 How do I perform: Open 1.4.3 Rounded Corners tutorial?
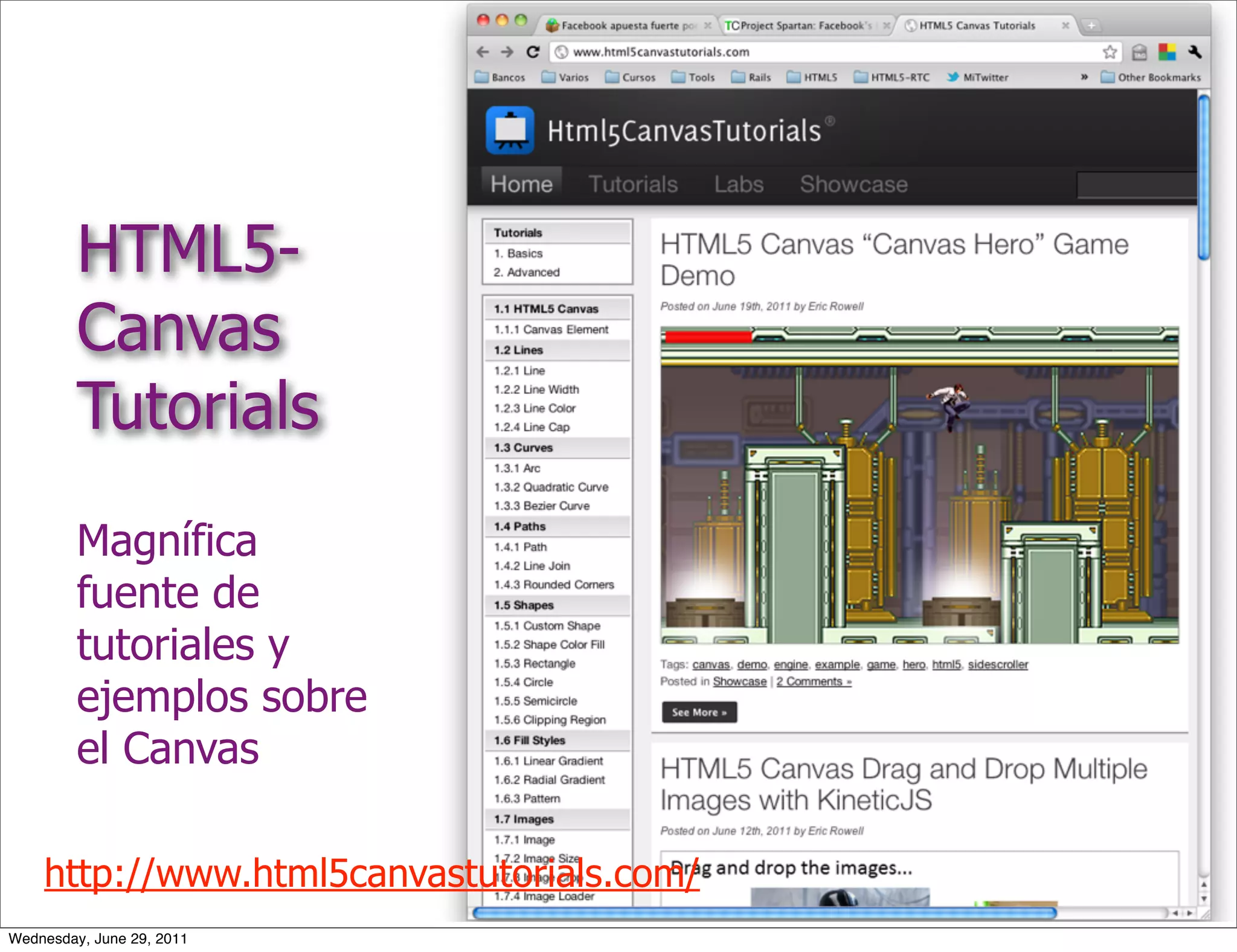point(554,585)
